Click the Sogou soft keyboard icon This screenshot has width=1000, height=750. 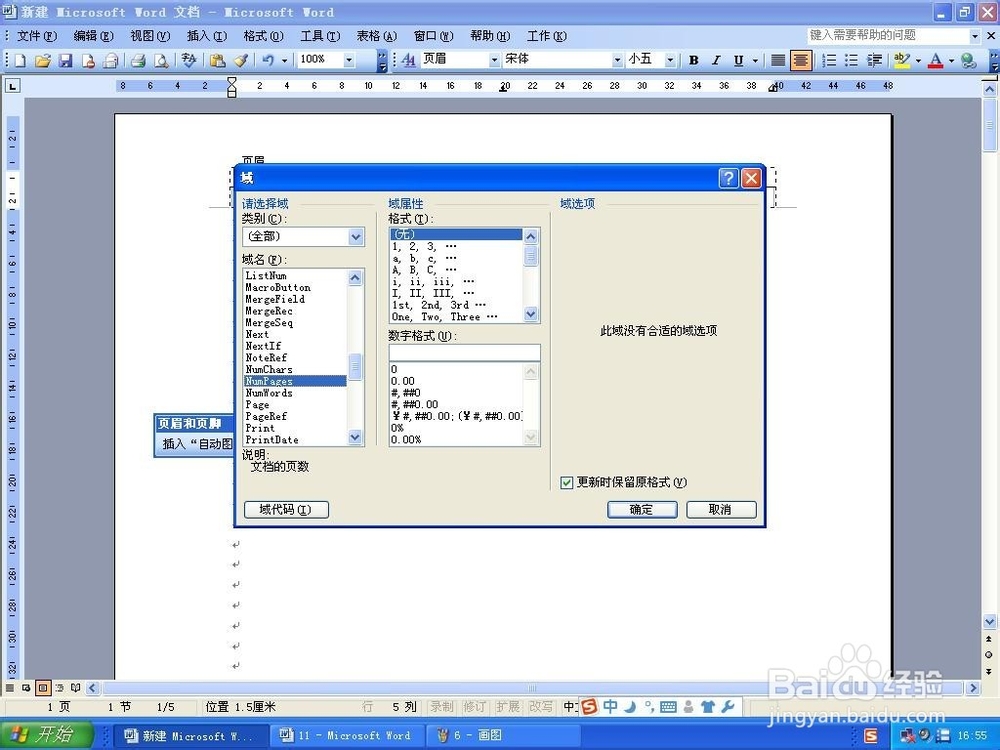coord(668,706)
